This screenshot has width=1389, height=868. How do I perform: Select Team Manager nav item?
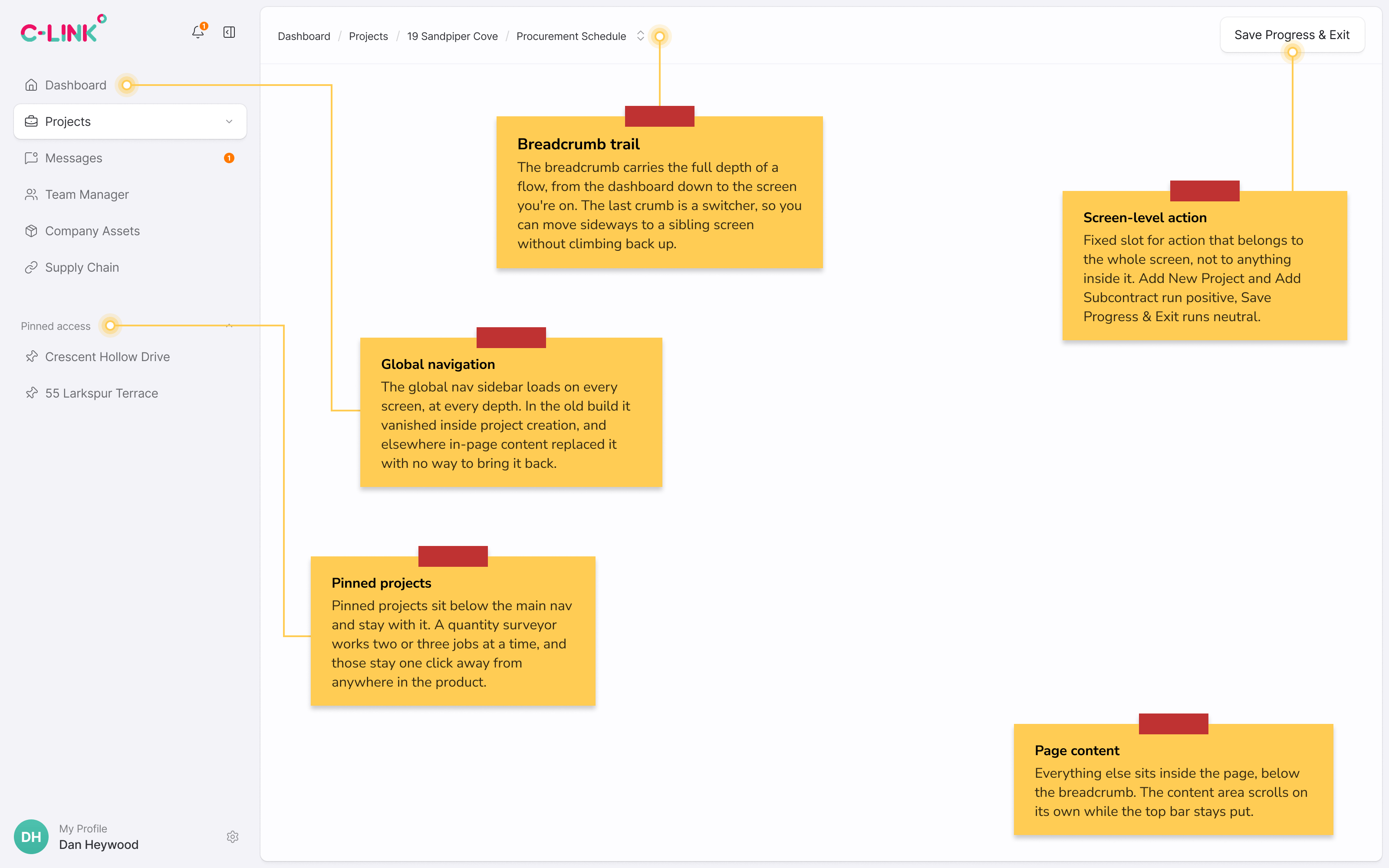point(130,194)
